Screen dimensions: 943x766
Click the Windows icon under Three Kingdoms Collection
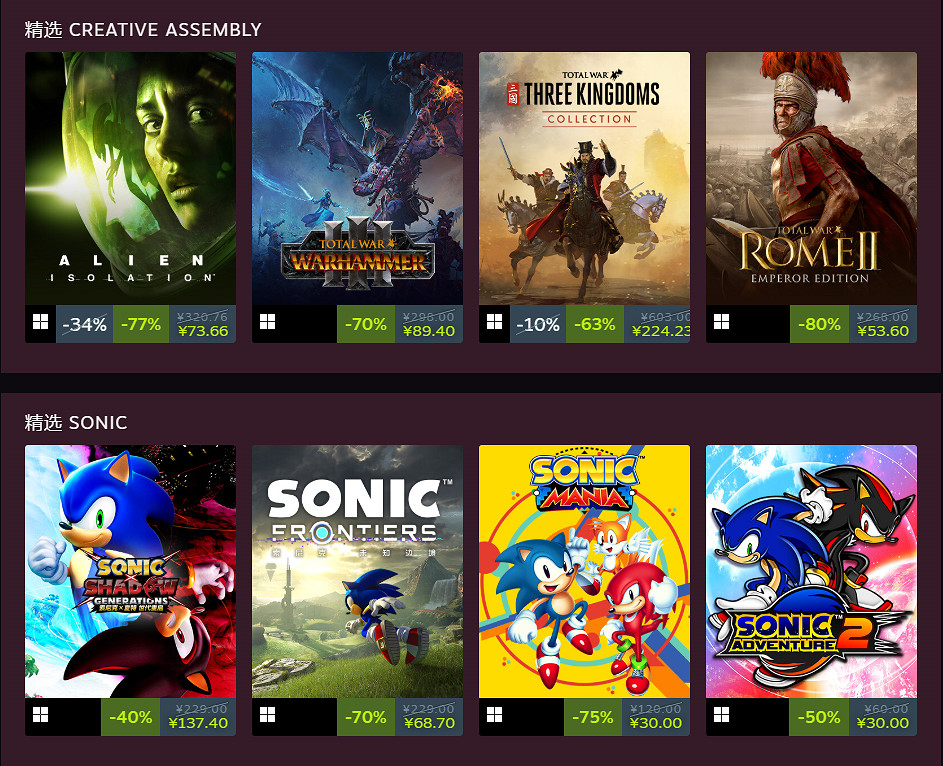[494, 322]
